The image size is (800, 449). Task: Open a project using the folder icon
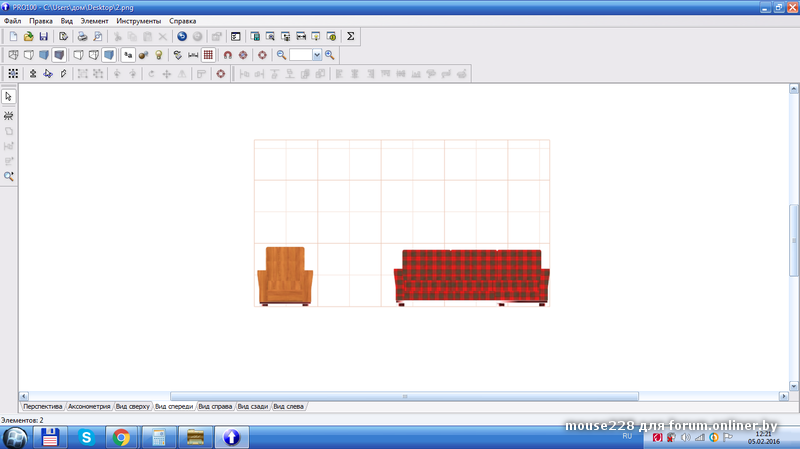click(29, 36)
